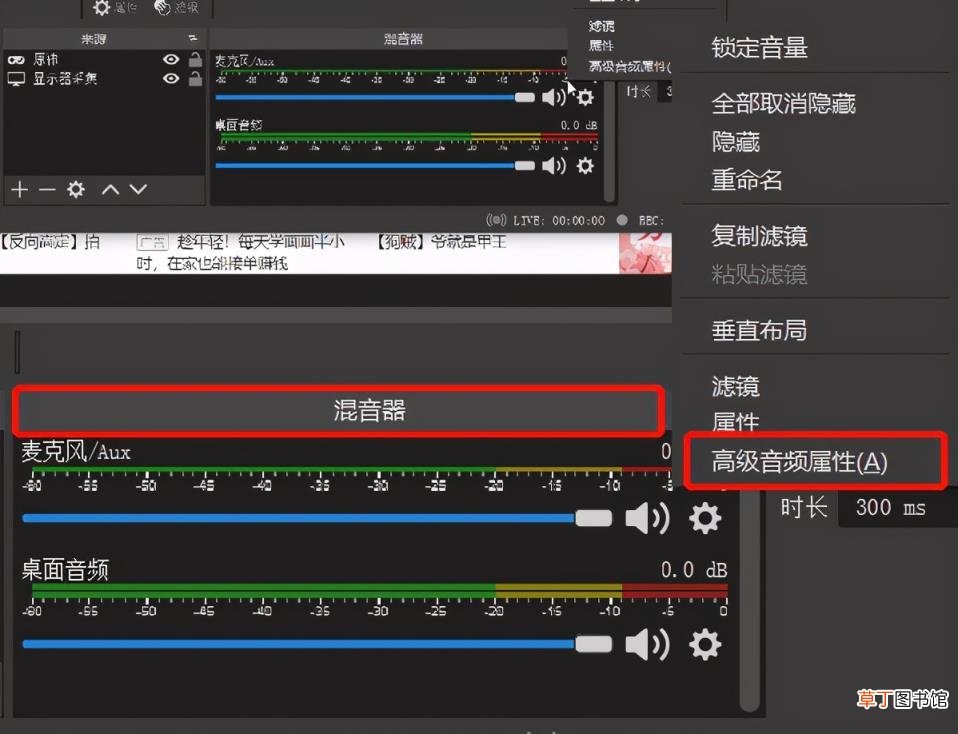Click the 麦克风/Aux label in enlarged mixer
Image resolution: width=958 pixels, height=734 pixels.
76,452
